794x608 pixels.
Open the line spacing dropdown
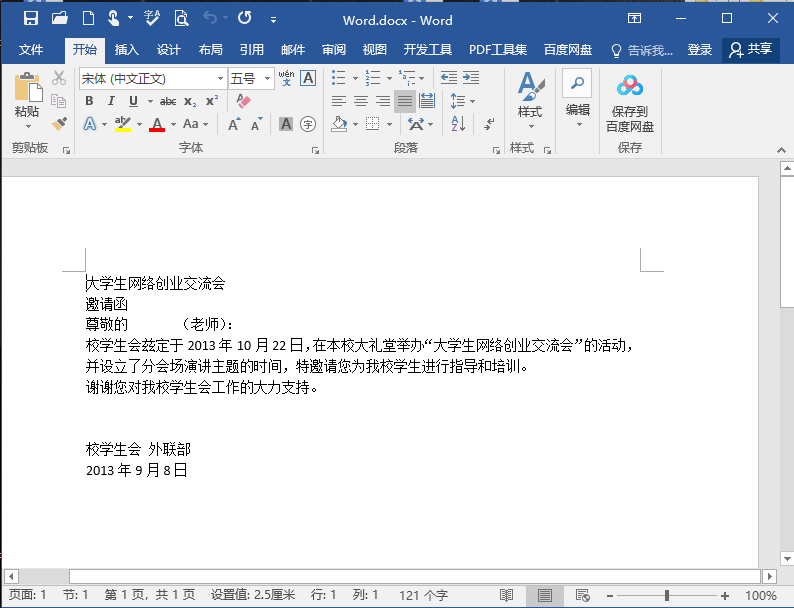[473, 101]
